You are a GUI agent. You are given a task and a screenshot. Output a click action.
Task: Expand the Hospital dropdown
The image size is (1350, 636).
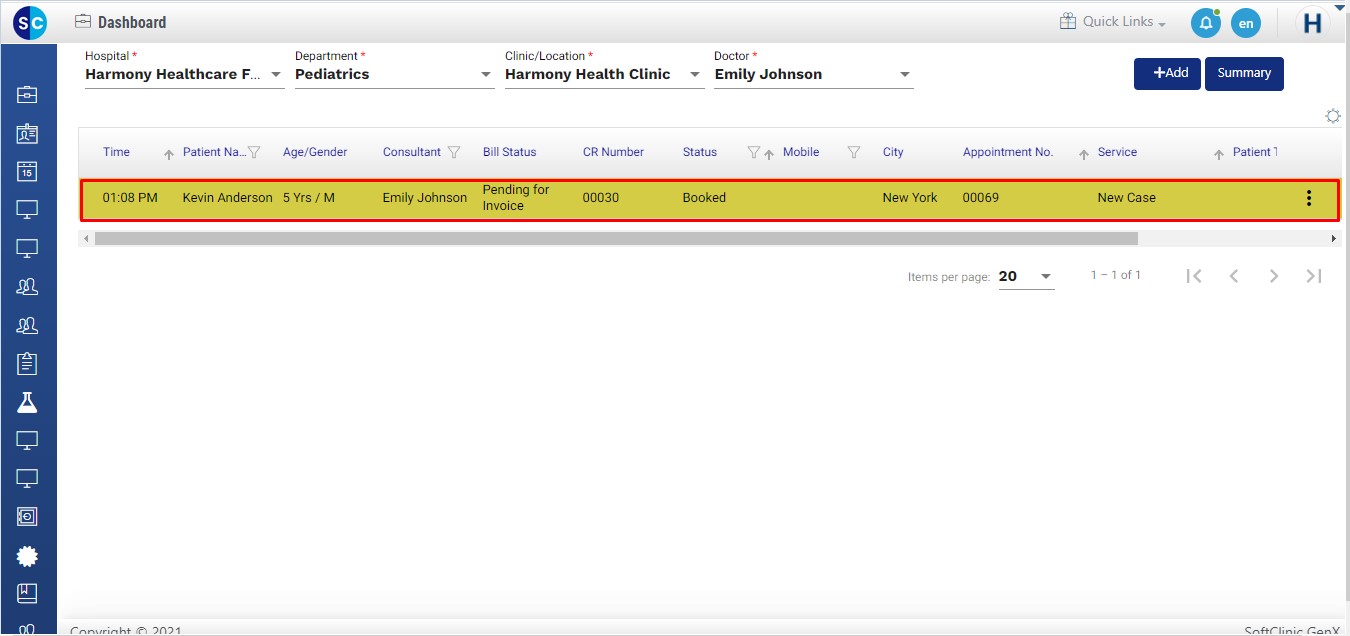coord(277,75)
